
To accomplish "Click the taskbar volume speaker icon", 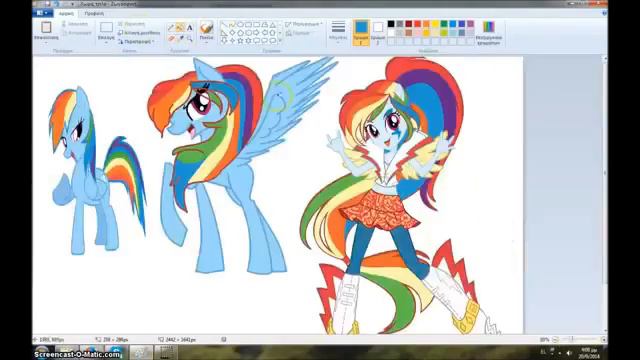I will point(569,352).
